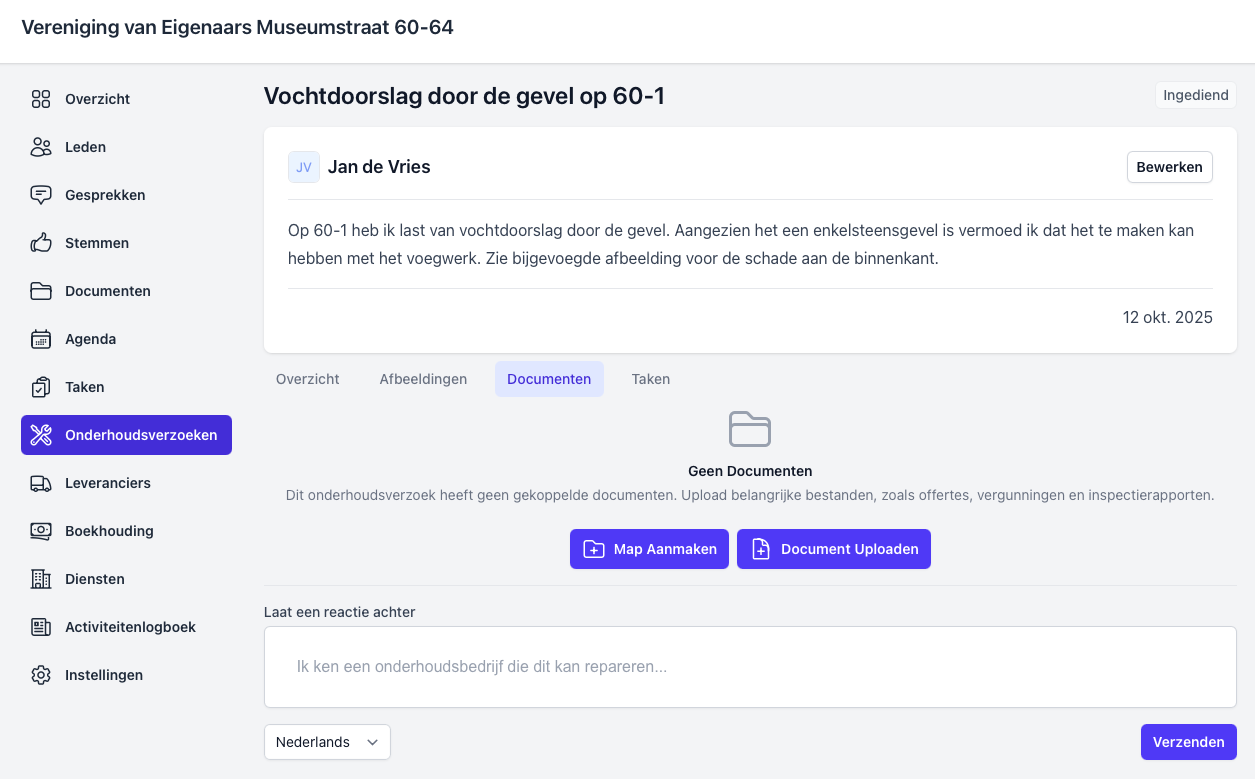Open Gesprekken chat bubble icon

click(41, 195)
